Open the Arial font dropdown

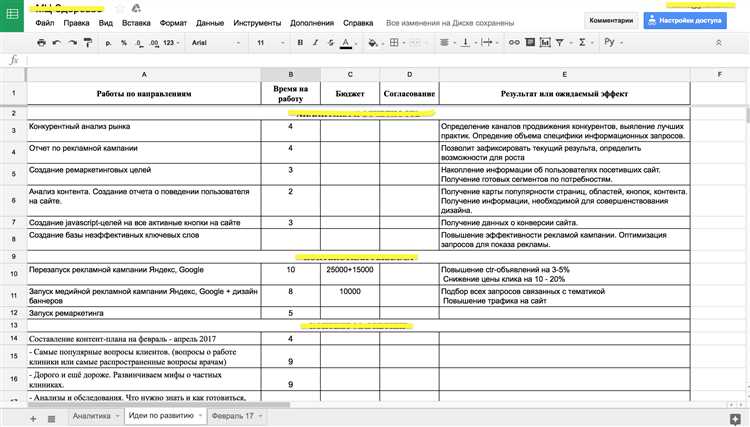point(215,43)
